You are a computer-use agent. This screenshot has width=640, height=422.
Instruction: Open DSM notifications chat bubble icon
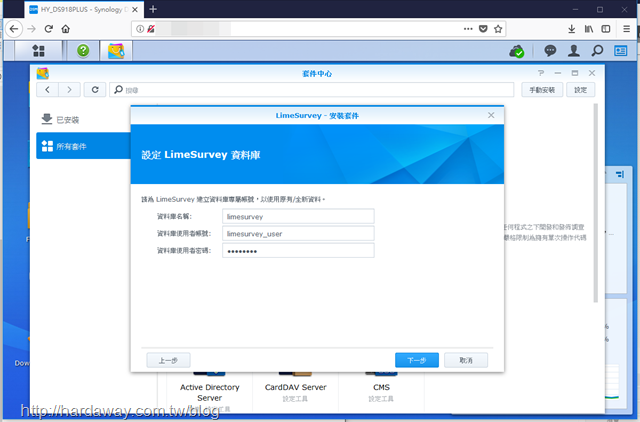[x=550, y=51]
